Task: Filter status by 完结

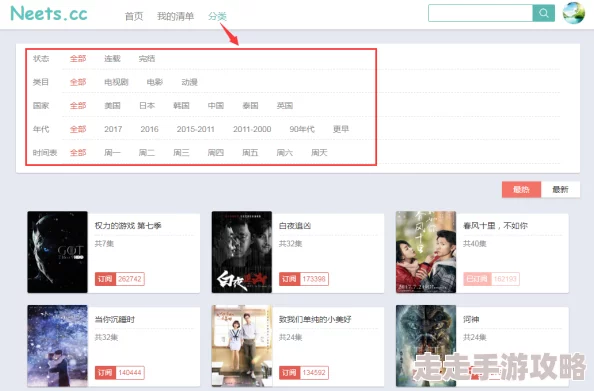Action: 147,58
